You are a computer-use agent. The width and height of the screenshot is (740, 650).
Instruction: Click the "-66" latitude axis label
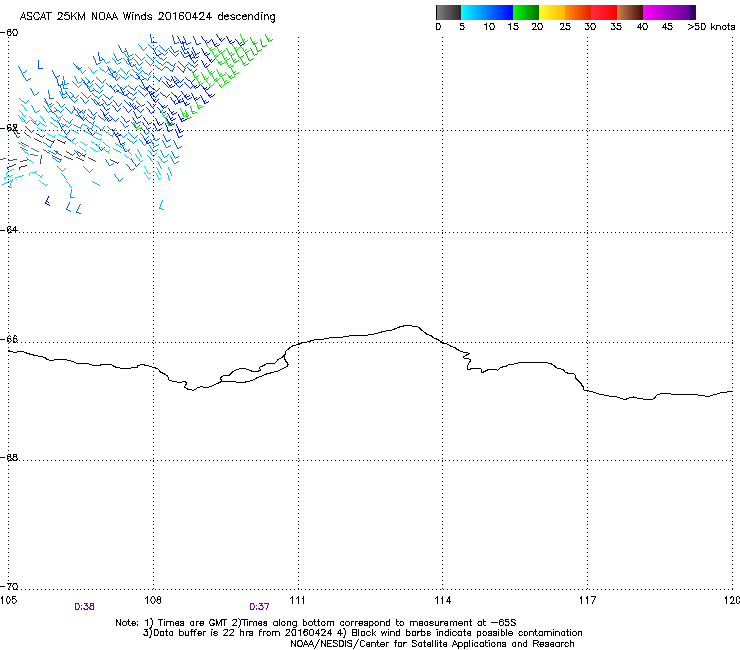point(9,339)
